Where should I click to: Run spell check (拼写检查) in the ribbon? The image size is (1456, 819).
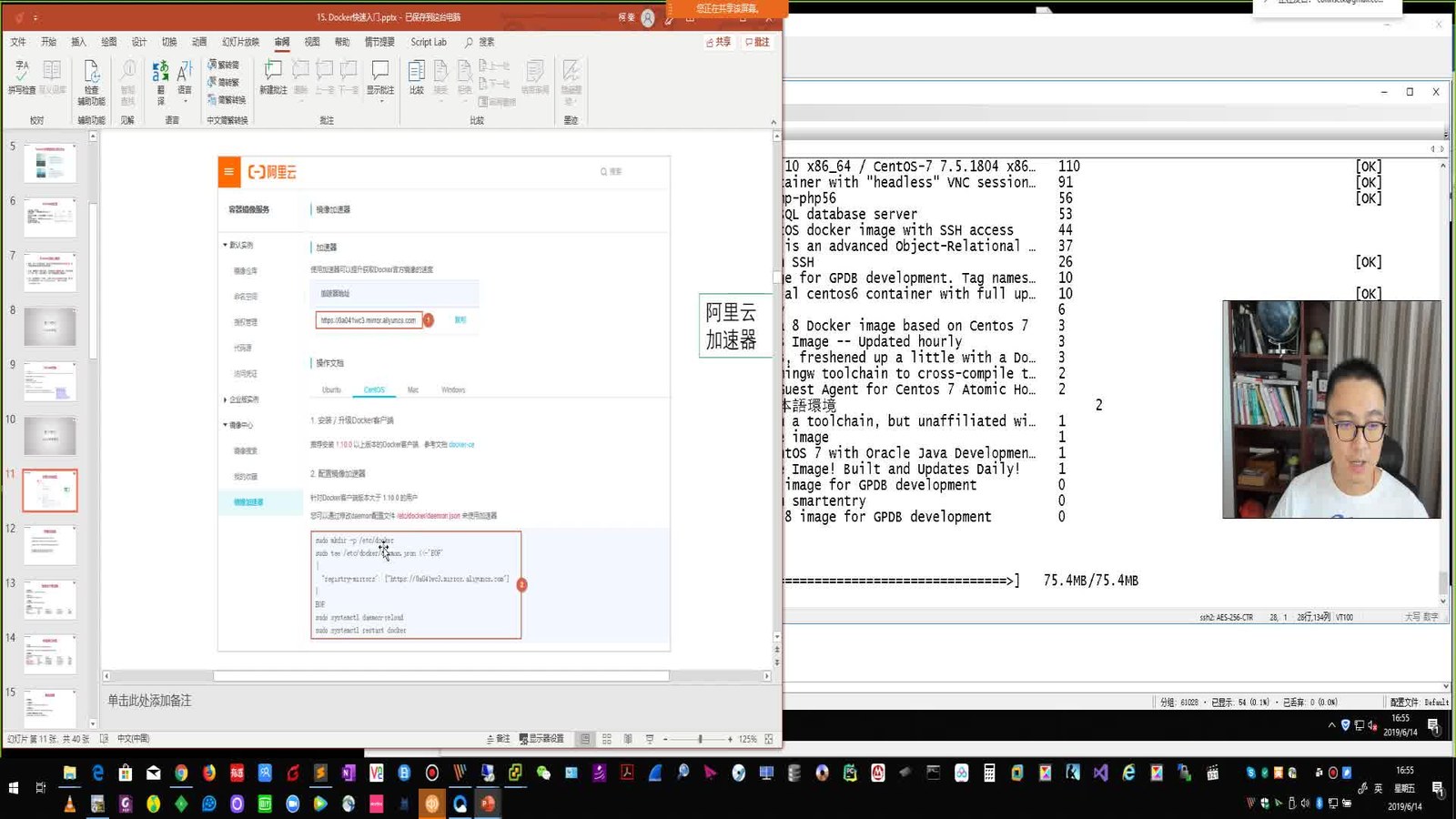coord(22,78)
